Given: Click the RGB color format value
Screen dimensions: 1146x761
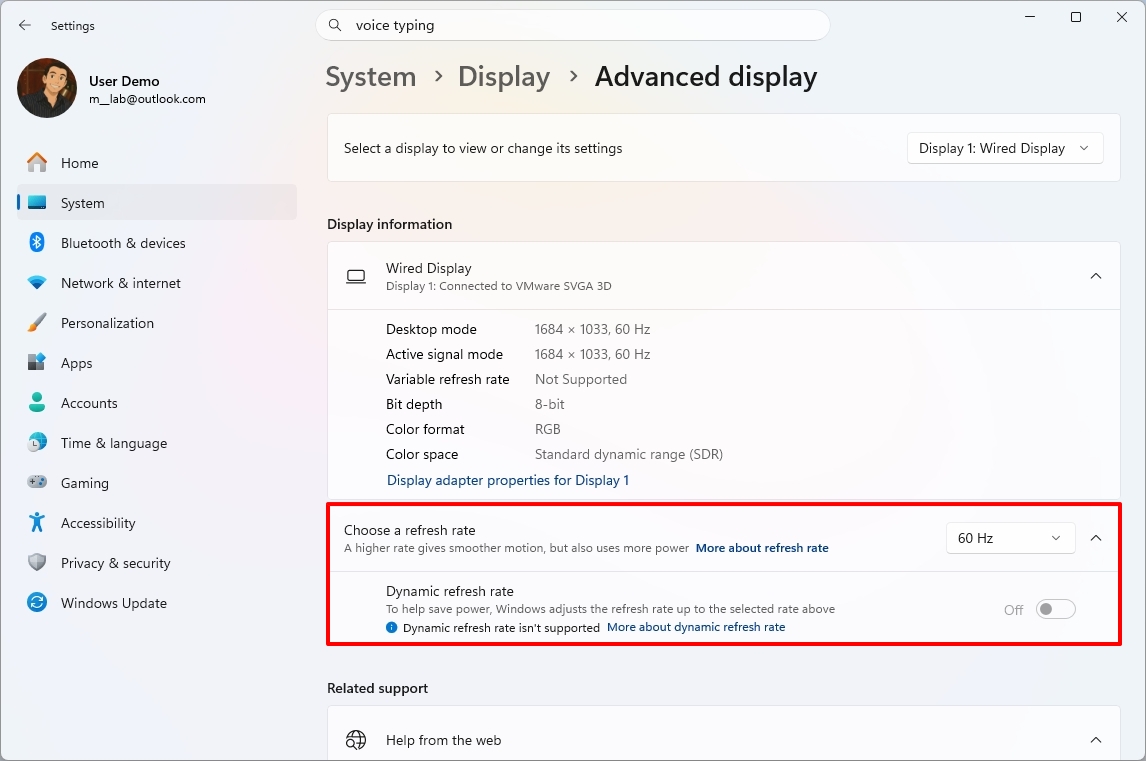Looking at the screenshot, I should (x=547, y=429).
